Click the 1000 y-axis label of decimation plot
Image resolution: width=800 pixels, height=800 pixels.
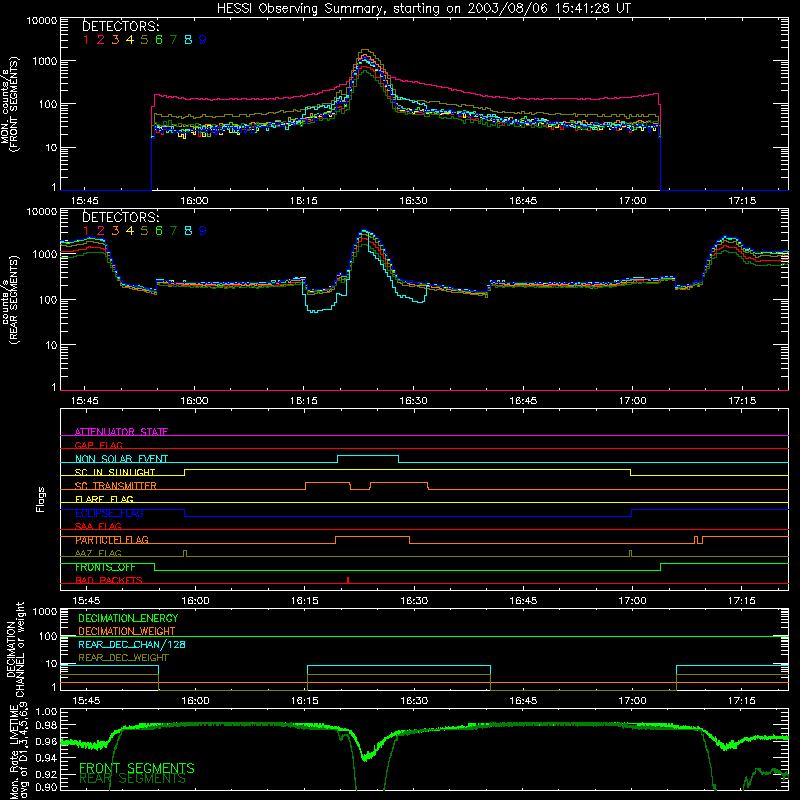(x=45, y=611)
